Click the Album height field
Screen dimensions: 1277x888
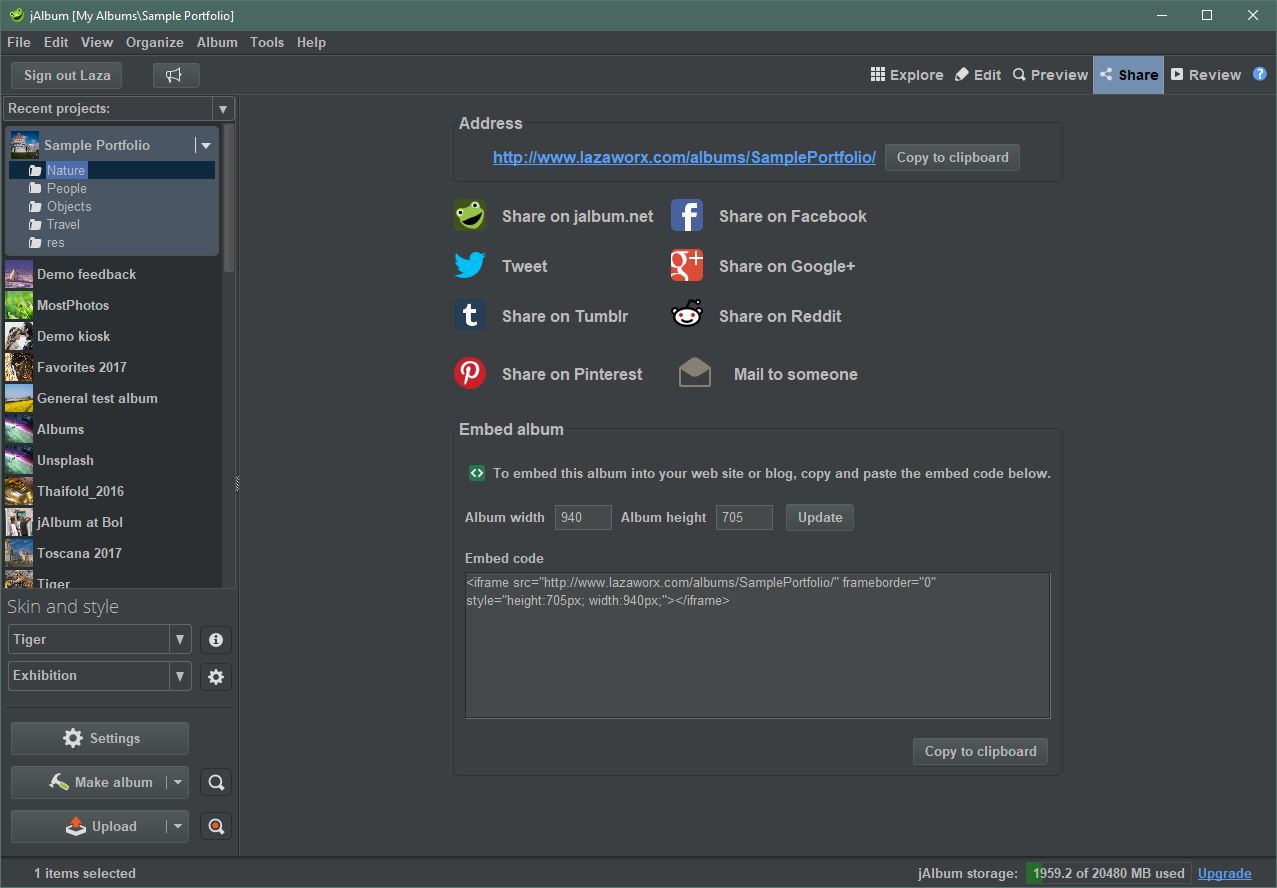tap(744, 517)
